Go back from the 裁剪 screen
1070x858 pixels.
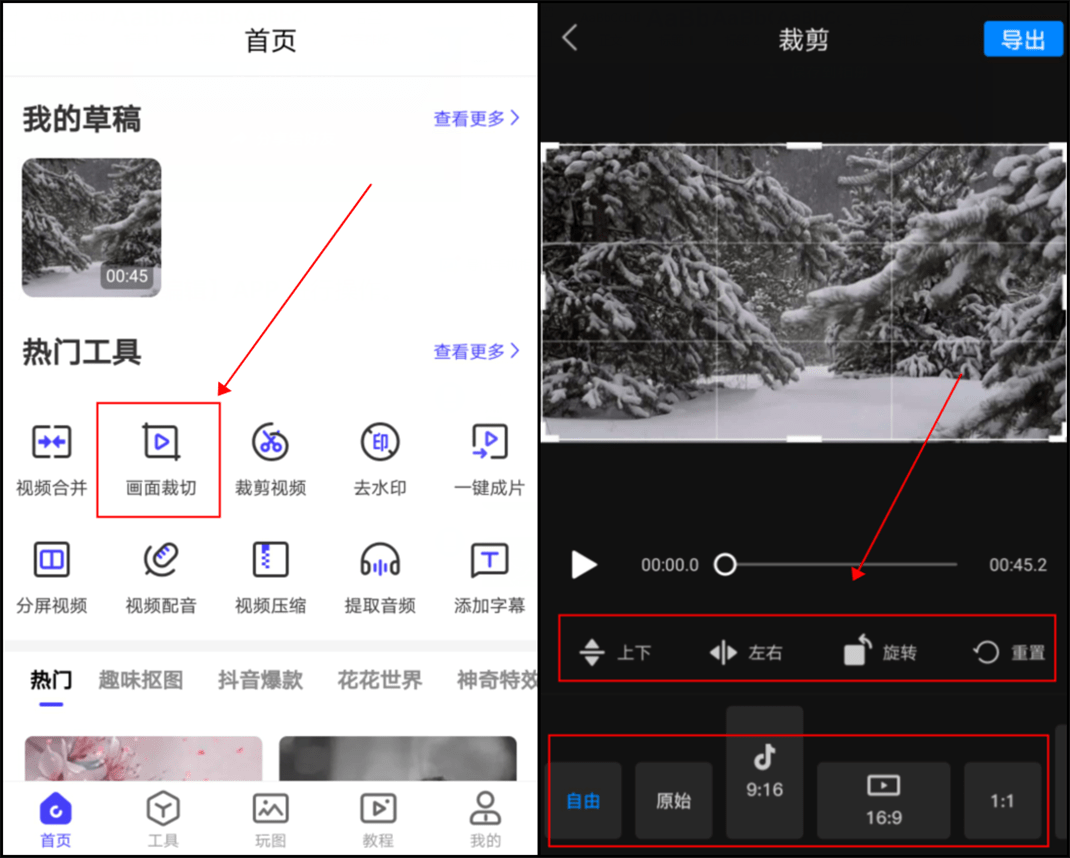pos(570,38)
